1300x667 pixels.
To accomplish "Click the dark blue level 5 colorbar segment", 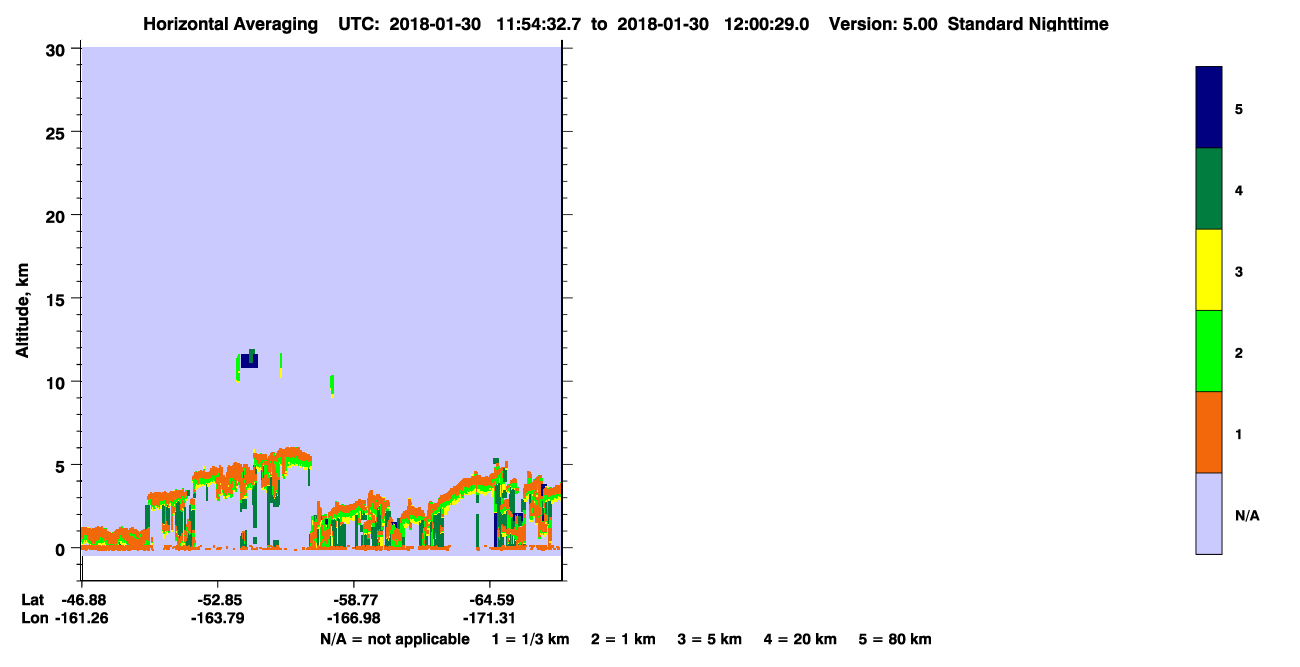I will point(1208,108).
